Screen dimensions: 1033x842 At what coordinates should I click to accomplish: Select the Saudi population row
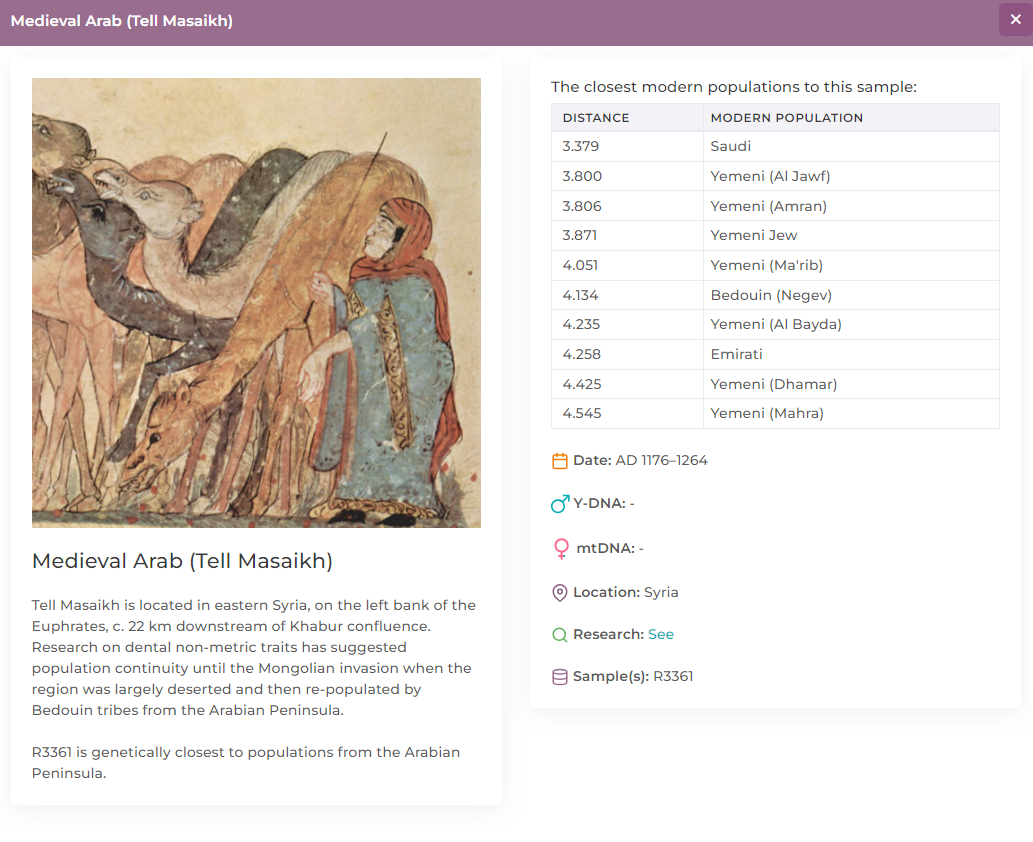pos(775,146)
